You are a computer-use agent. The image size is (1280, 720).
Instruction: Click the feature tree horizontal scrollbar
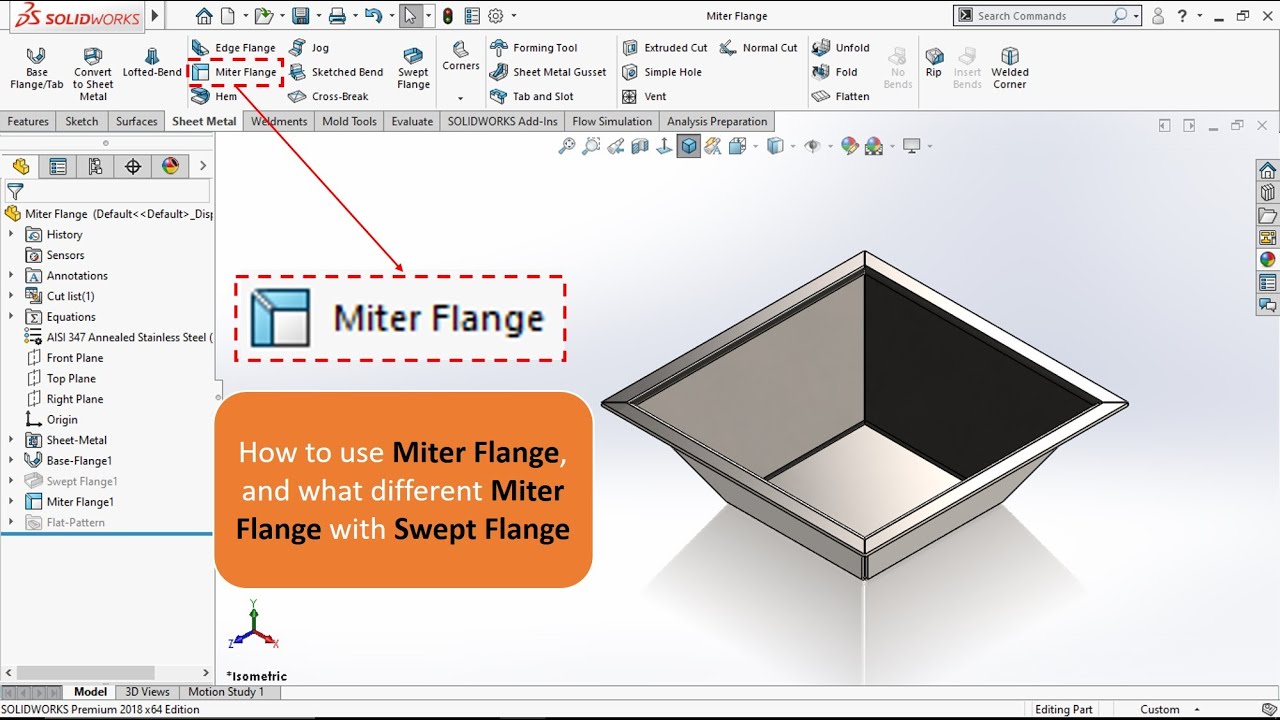coord(86,673)
